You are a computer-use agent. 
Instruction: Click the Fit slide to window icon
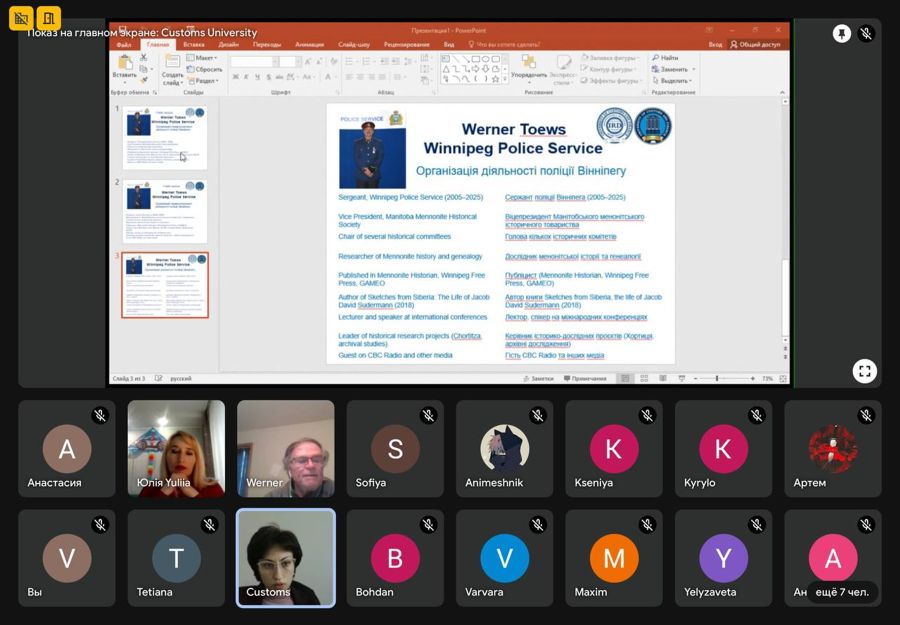[x=783, y=378]
